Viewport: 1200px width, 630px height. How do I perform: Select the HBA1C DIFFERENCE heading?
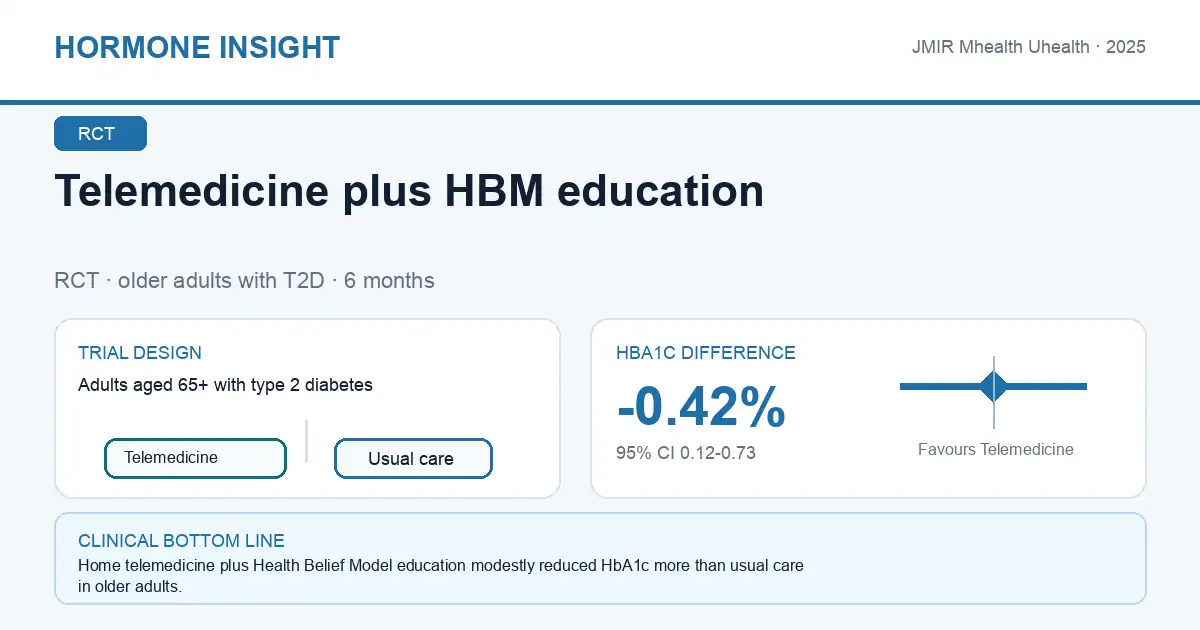(x=706, y=353)
